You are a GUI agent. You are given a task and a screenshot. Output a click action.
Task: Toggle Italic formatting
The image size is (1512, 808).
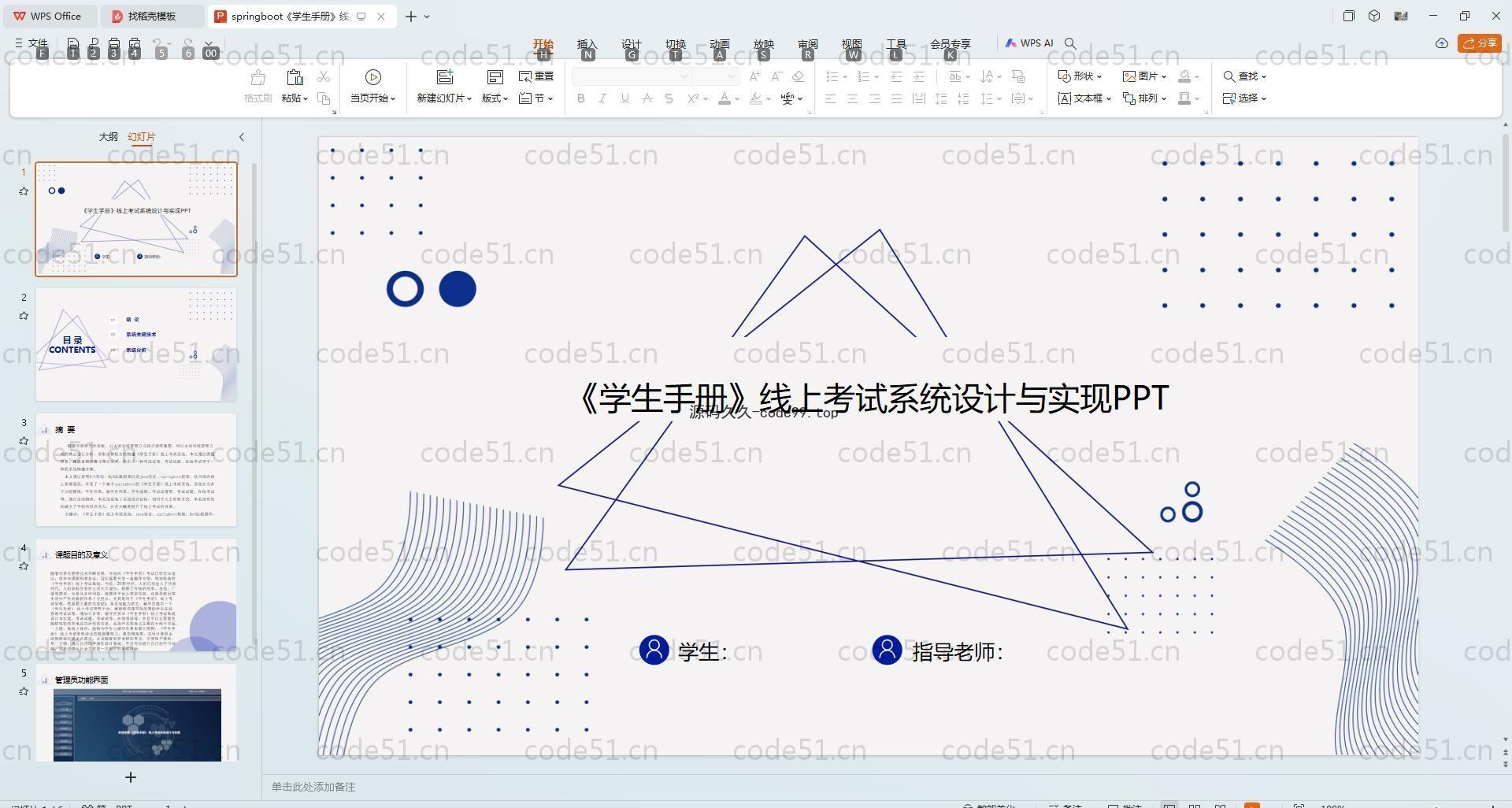click(x=602, y=98)
